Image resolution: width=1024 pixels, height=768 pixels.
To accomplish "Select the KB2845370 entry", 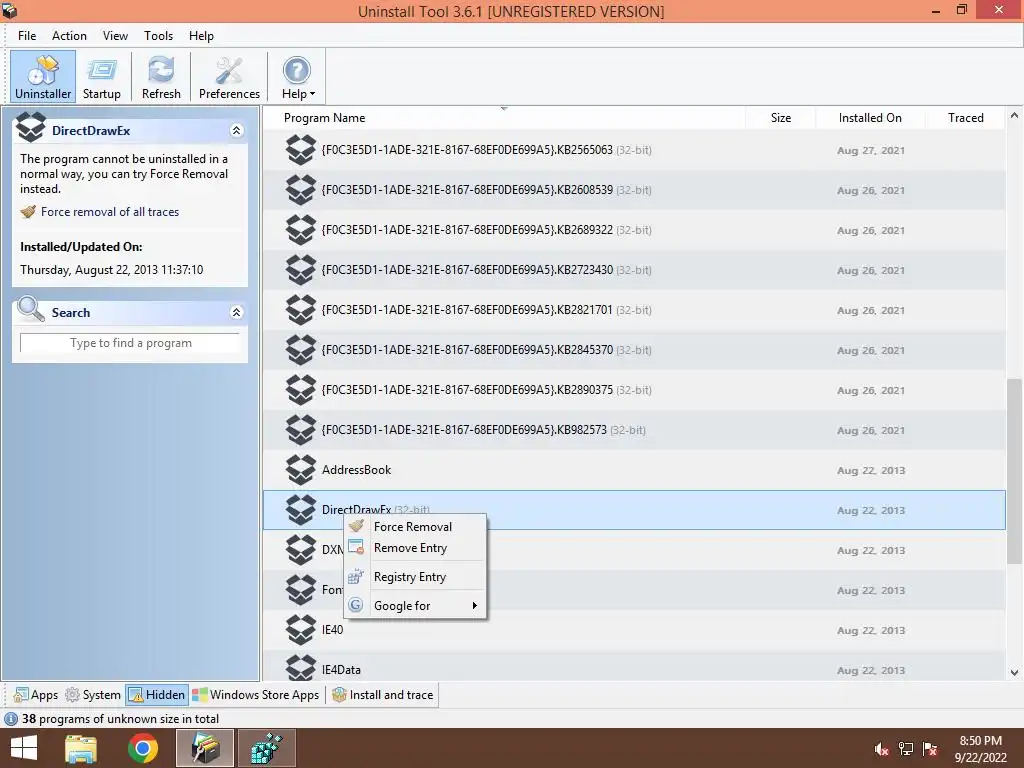I will pyautogui.click(x=633, y=350).
